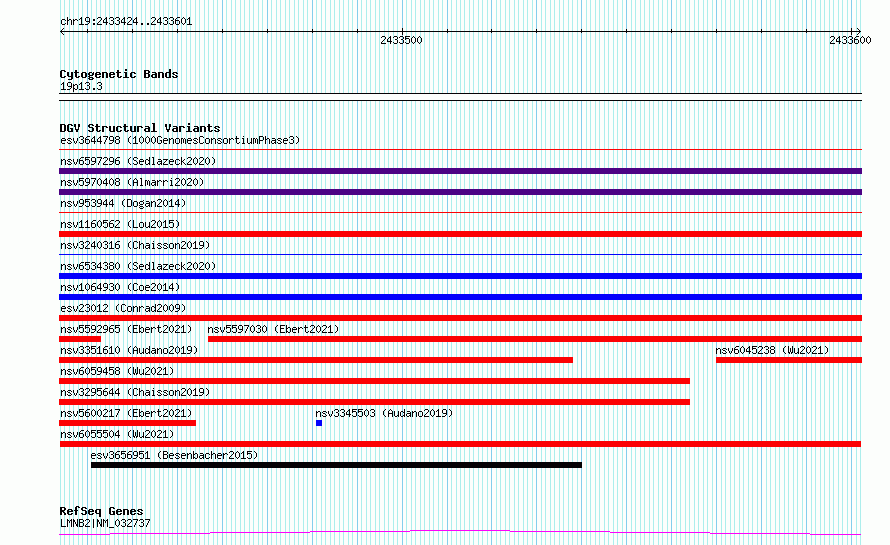Click the red bar of nsv3351610
Screen dimensions: 890x545
(x=316, y=360)
